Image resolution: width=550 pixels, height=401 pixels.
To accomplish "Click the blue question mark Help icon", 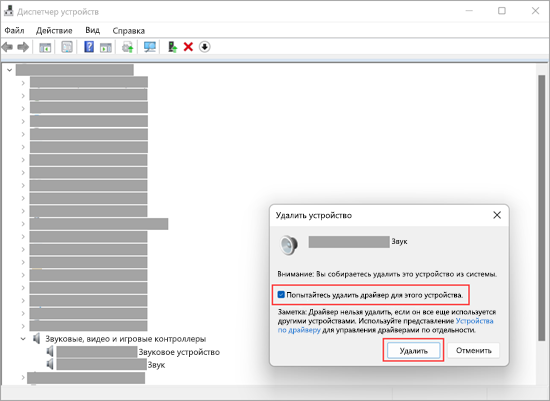I will [x=89, y=47].
